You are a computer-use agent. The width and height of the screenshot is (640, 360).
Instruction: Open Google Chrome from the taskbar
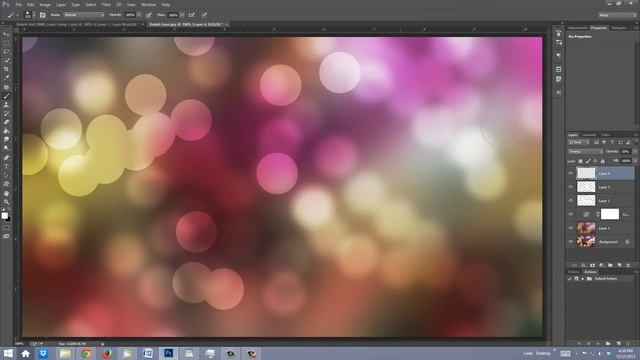click(x=86, y=353)
